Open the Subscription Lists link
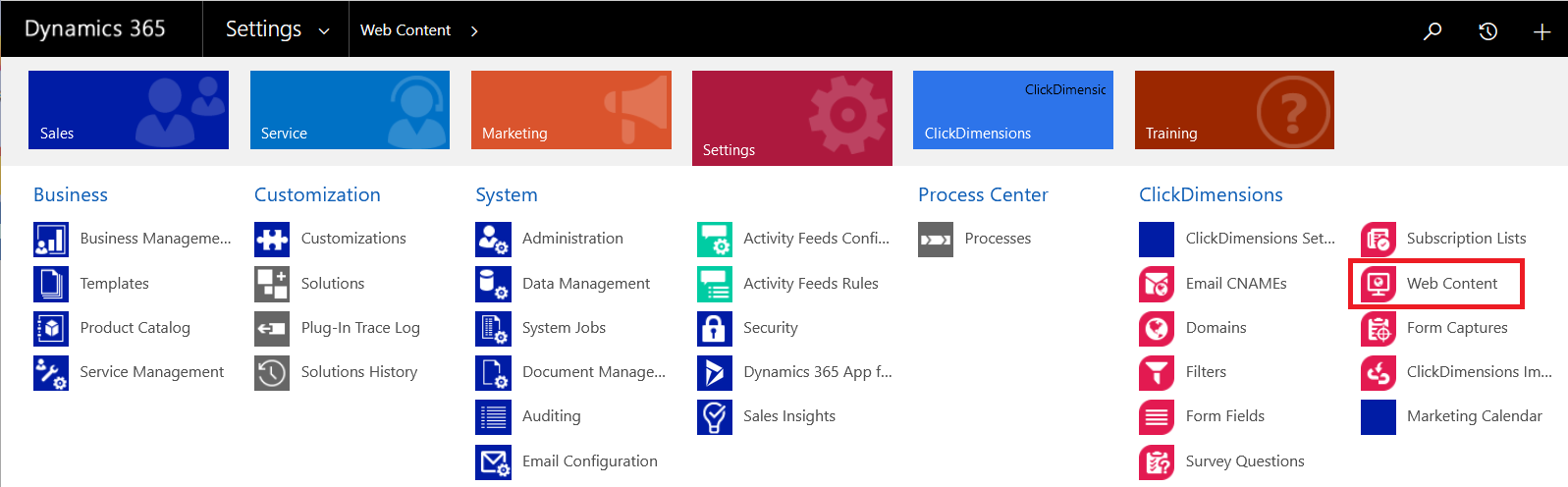The image size is (1568, 487). pos(1467,239)
